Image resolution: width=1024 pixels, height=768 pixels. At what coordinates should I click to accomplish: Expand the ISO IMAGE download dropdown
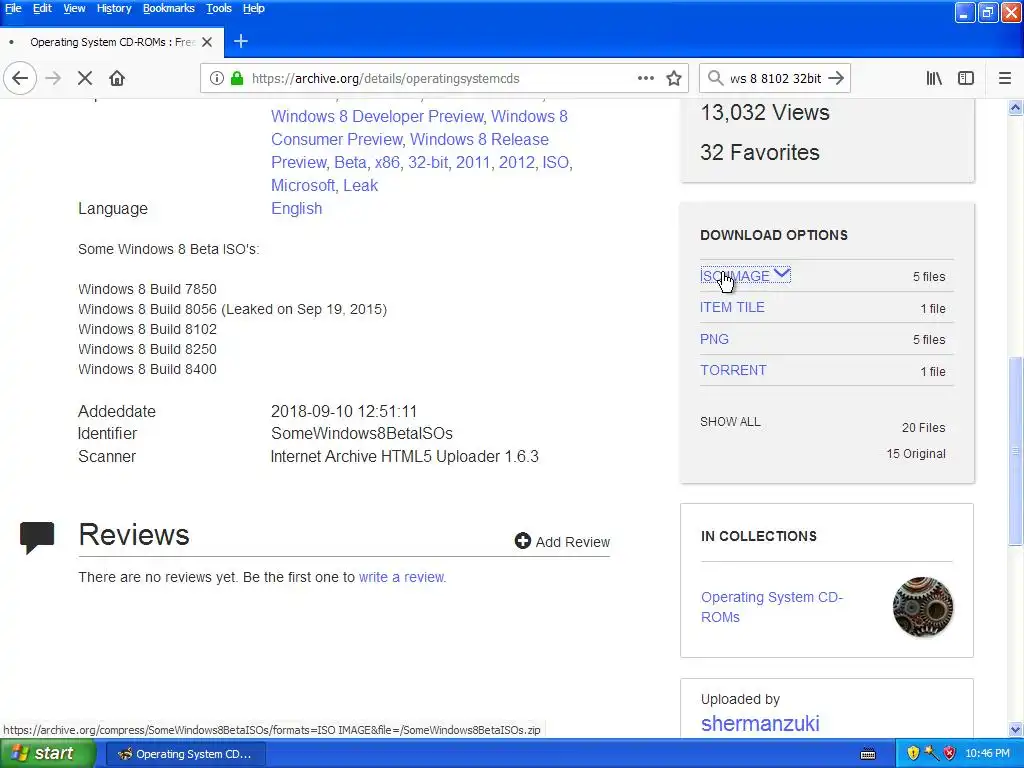coord(745,276)
